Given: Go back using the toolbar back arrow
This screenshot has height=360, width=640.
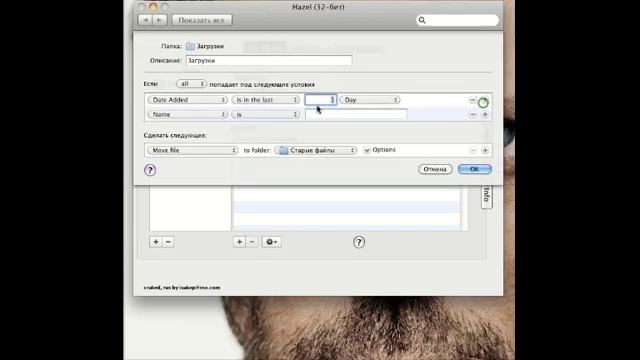Looking at the screenshot, I should pyautogui.click(x=145, y=20).
